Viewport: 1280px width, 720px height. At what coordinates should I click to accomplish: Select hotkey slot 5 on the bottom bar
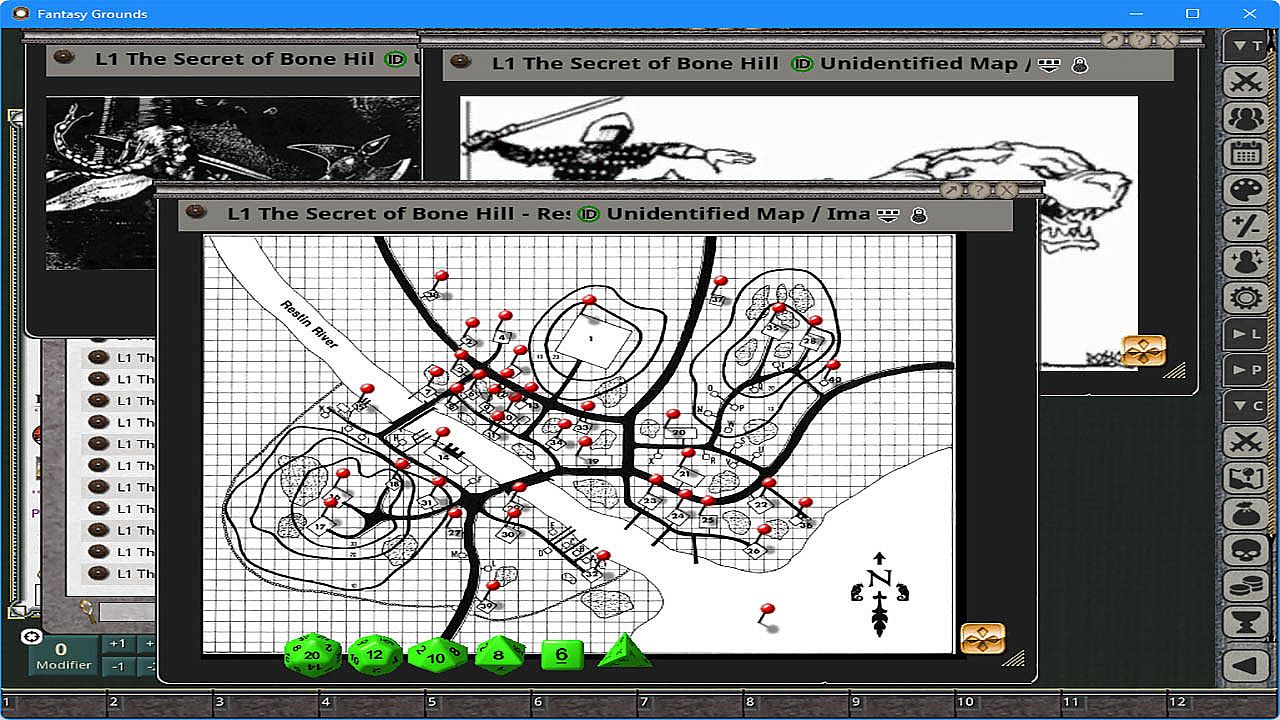tap(478, 703)
